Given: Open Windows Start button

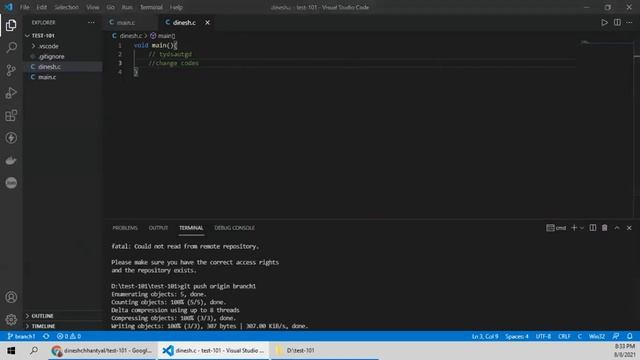Looking at the screenshot, I should 11,351.
